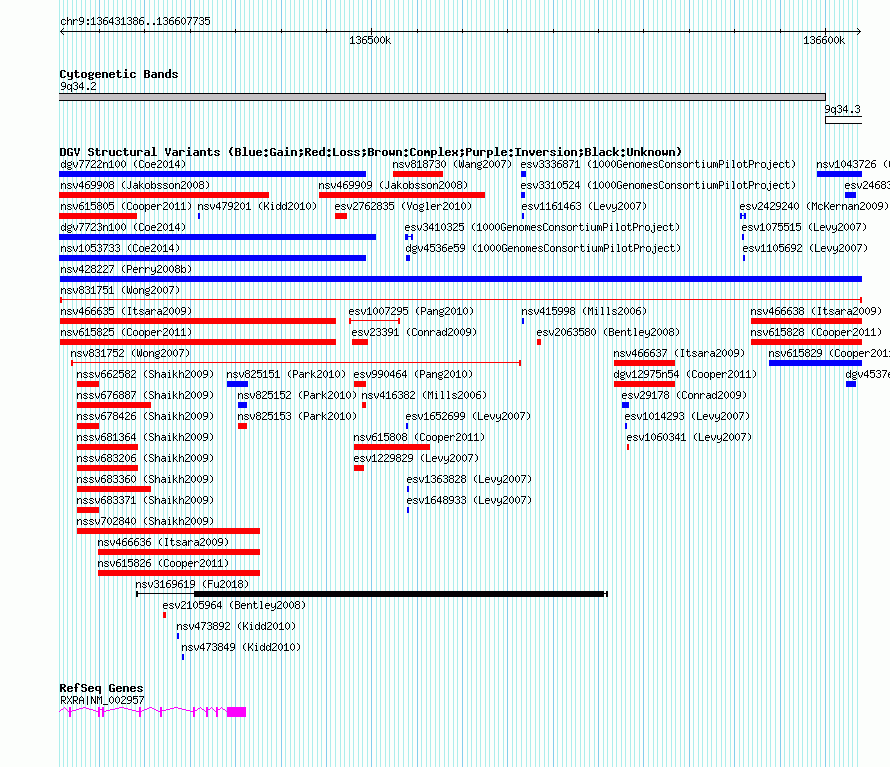Click esv1060341 (Levy2007) label

689,438
